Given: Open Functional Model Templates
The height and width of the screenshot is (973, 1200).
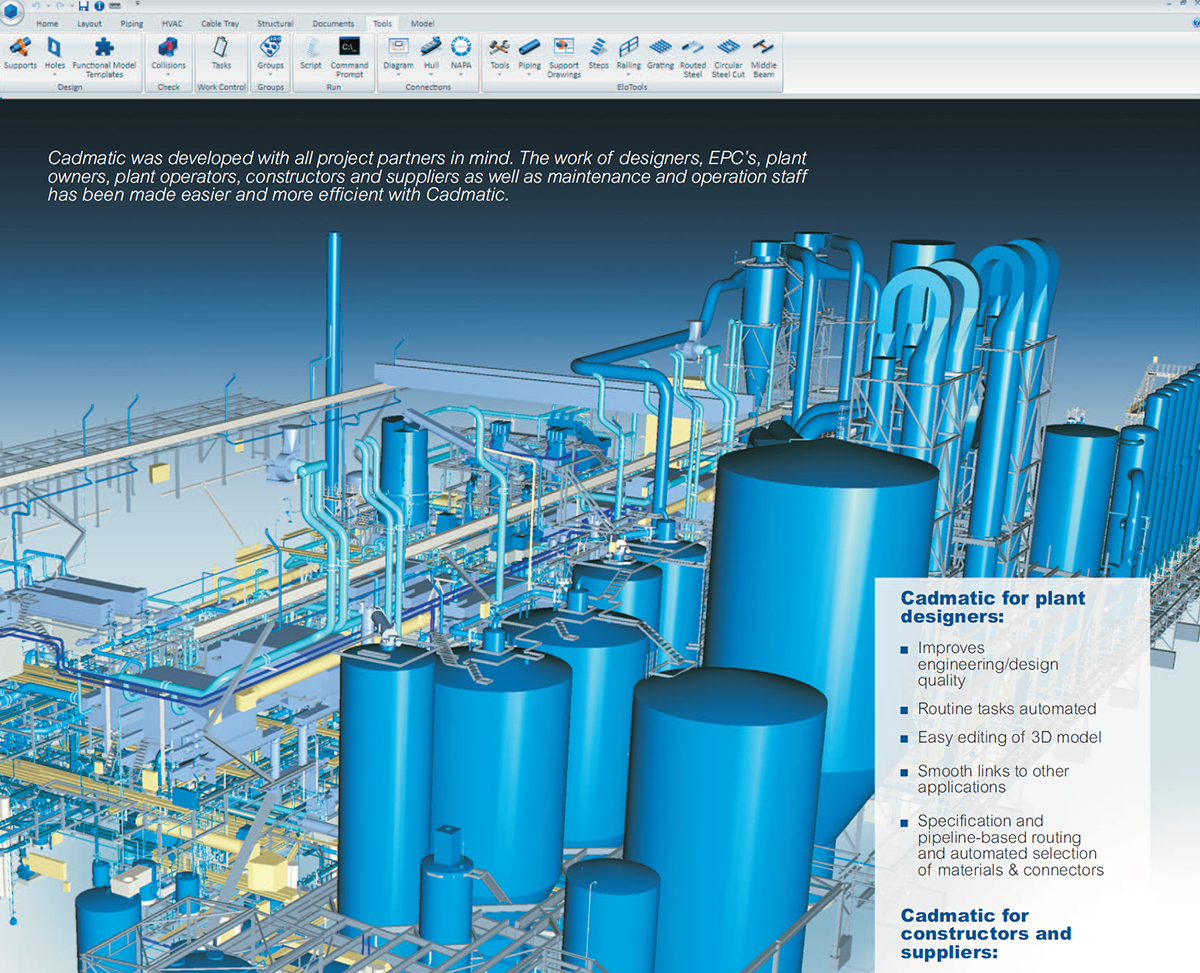Looking at the screenshot, I should (x=104, y=56).
